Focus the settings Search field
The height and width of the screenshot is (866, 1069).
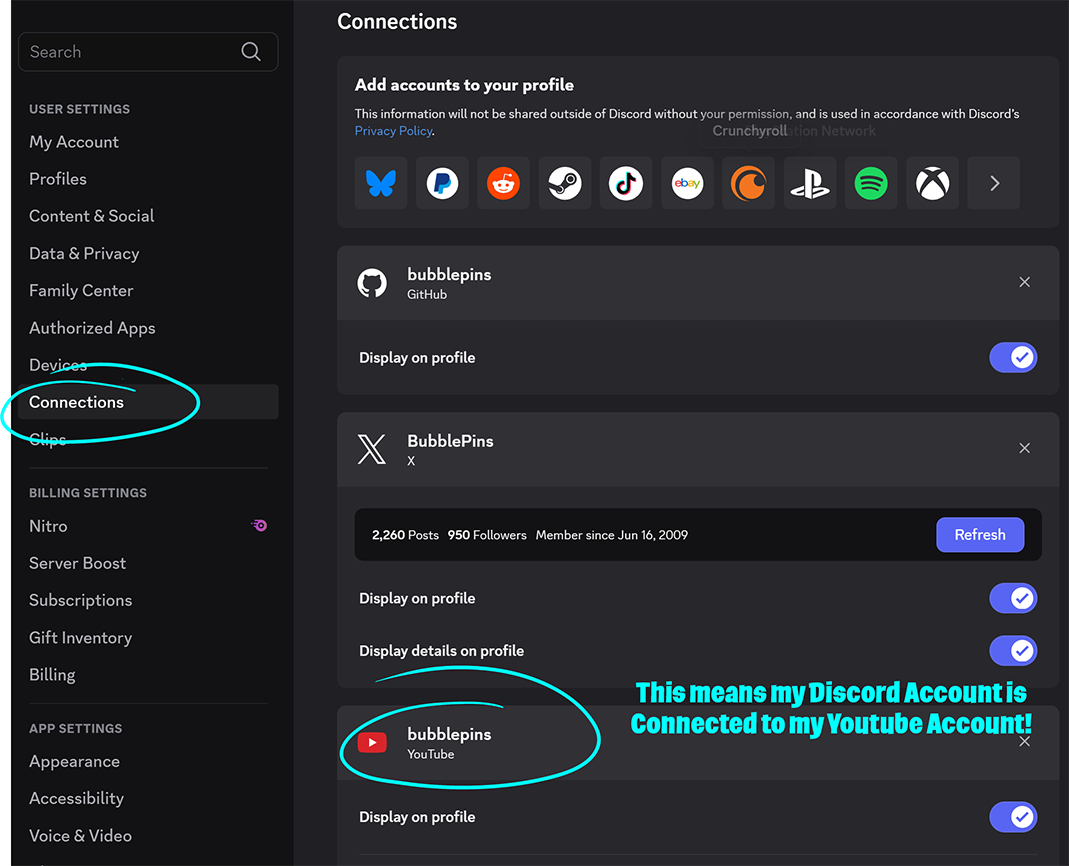148,52
